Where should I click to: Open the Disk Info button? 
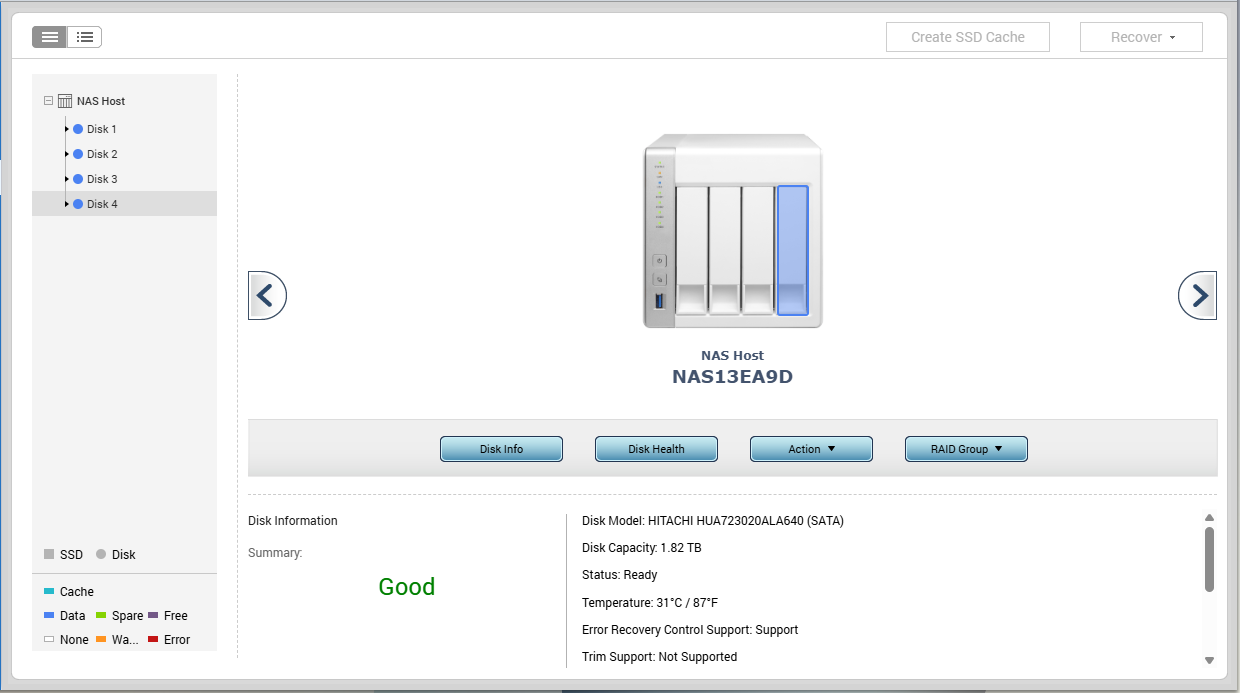tap(501, 449)
